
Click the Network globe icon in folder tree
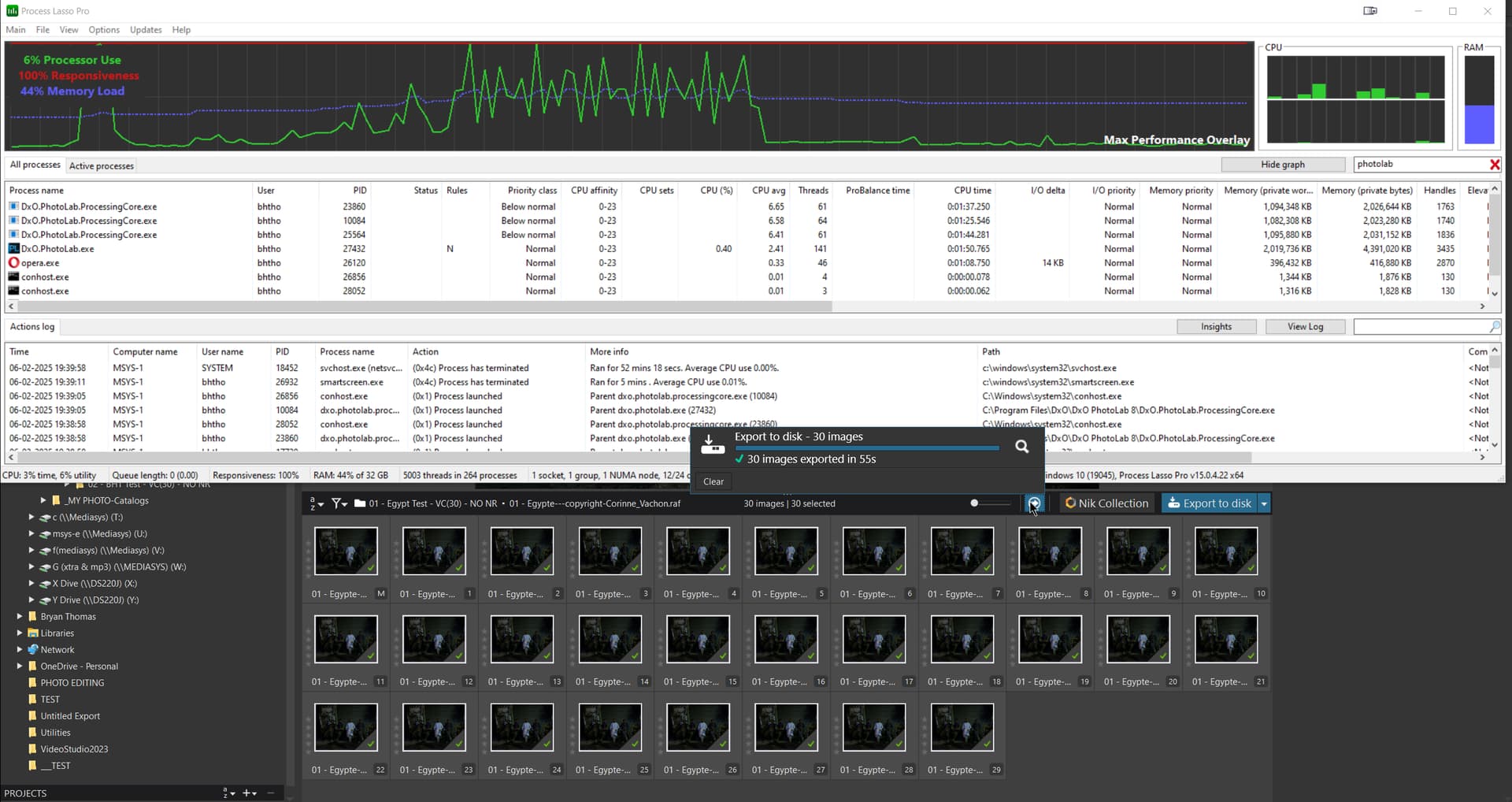tap(33, 650)
